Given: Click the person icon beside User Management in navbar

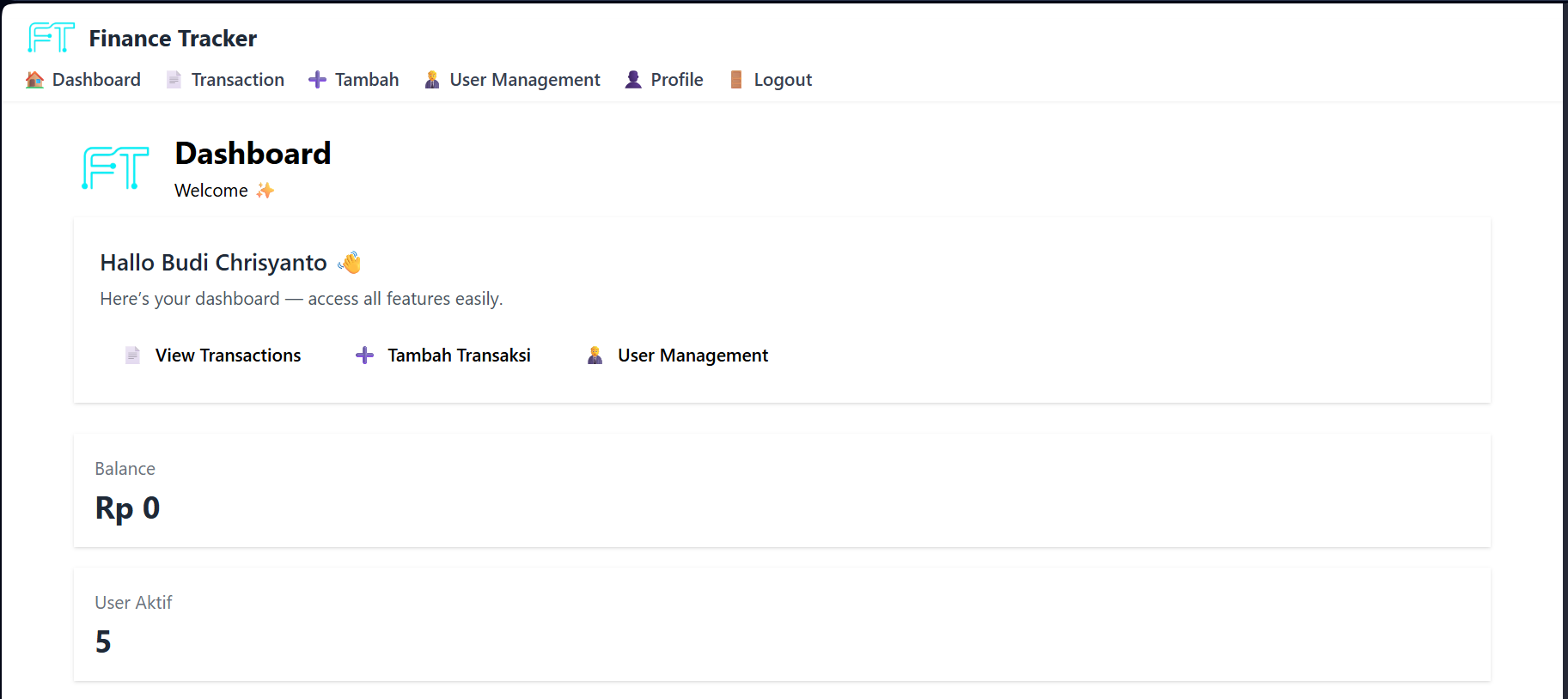Looking at the screenshot, I should (x=432, y=80).
